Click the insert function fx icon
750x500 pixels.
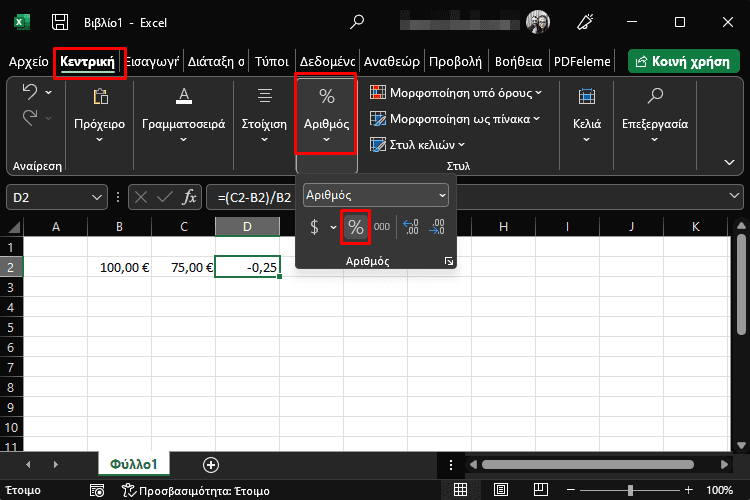pos(189,197)
